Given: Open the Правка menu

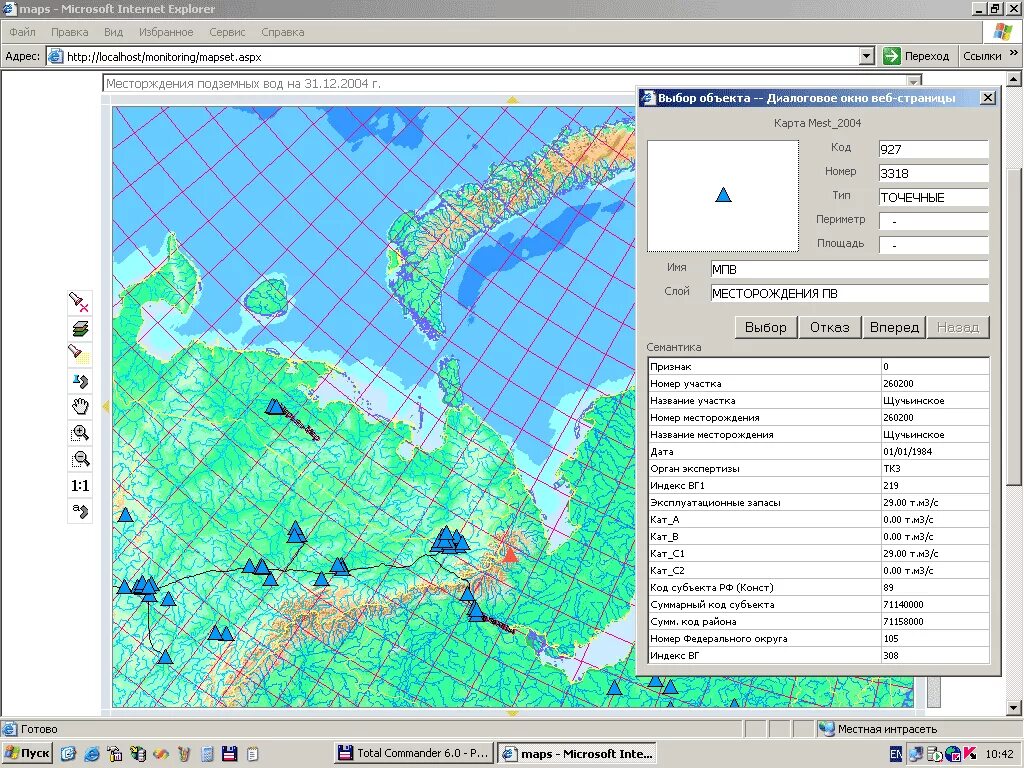Looking at the screenshot, I should (69, 32).
